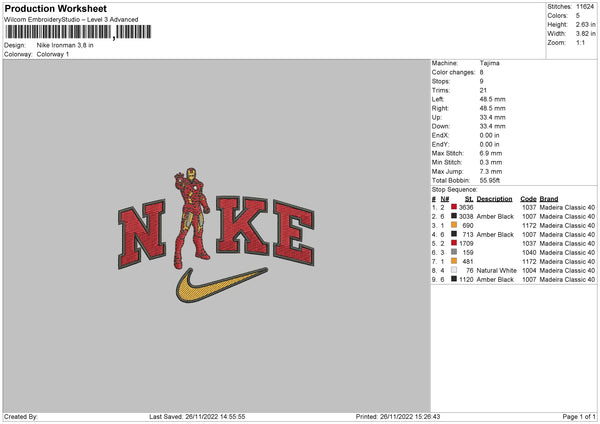The width and height of the screenshot is (600, 424).
Task: Click the 'Description' column header
Action: [x=494, y=199]
